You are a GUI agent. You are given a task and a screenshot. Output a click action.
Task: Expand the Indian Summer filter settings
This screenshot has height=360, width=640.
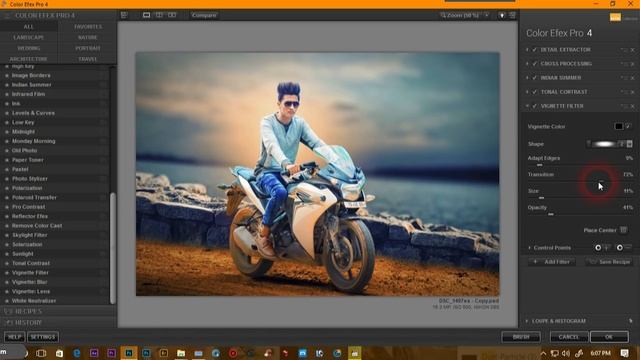pos(527,78)
